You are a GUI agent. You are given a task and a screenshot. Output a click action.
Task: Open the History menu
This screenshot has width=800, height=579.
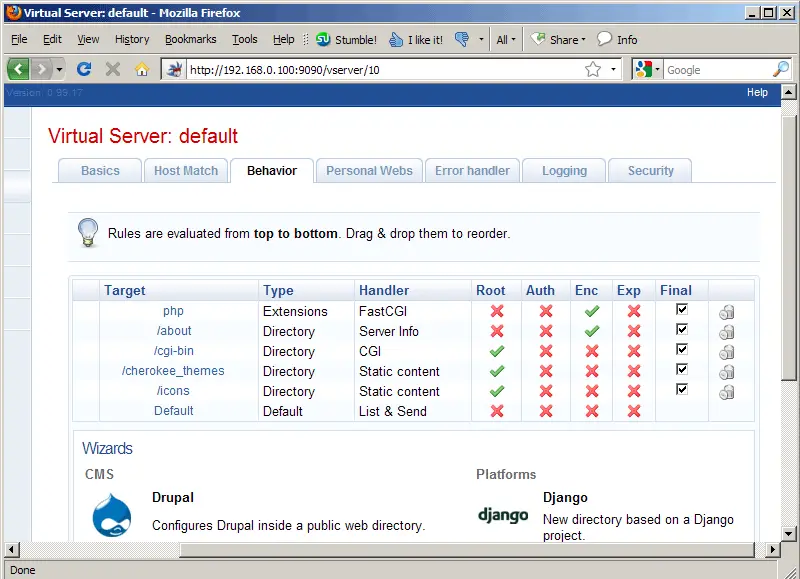tap(132, 39)
